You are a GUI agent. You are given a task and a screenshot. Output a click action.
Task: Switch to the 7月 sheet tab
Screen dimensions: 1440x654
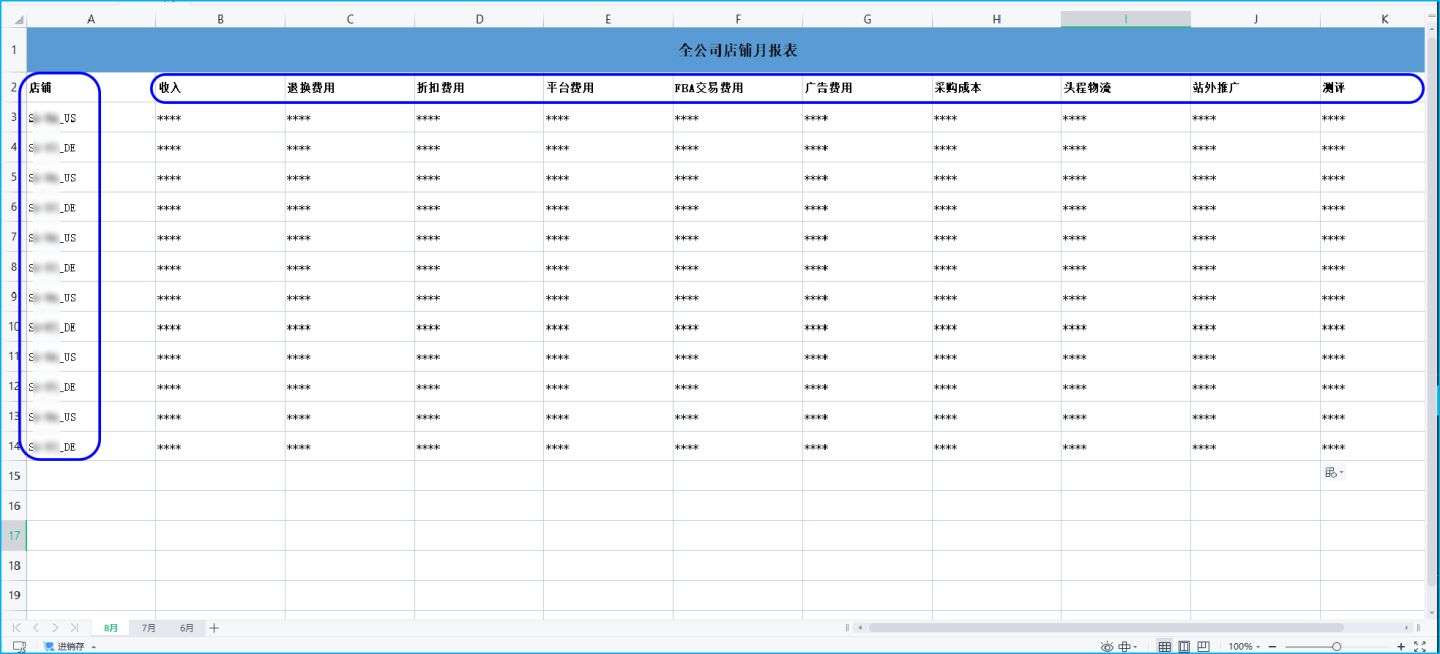148,628
